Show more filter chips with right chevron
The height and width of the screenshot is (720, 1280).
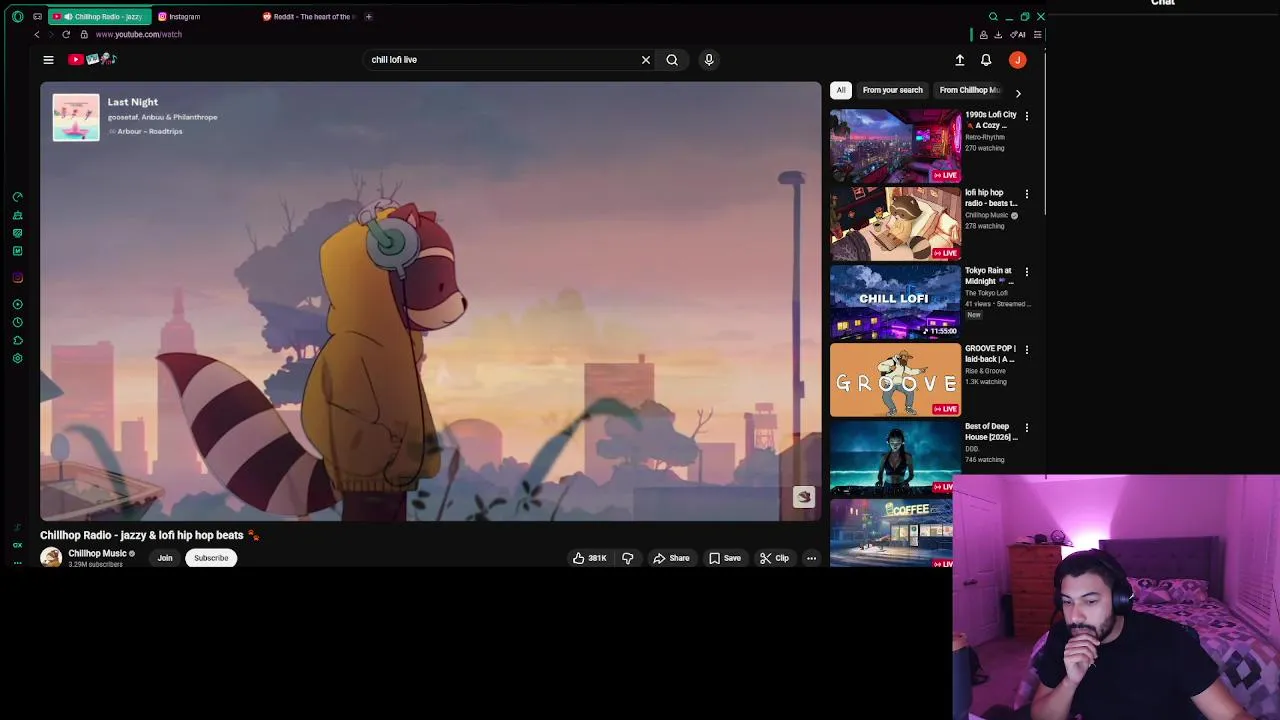[x=1018, y=93]
